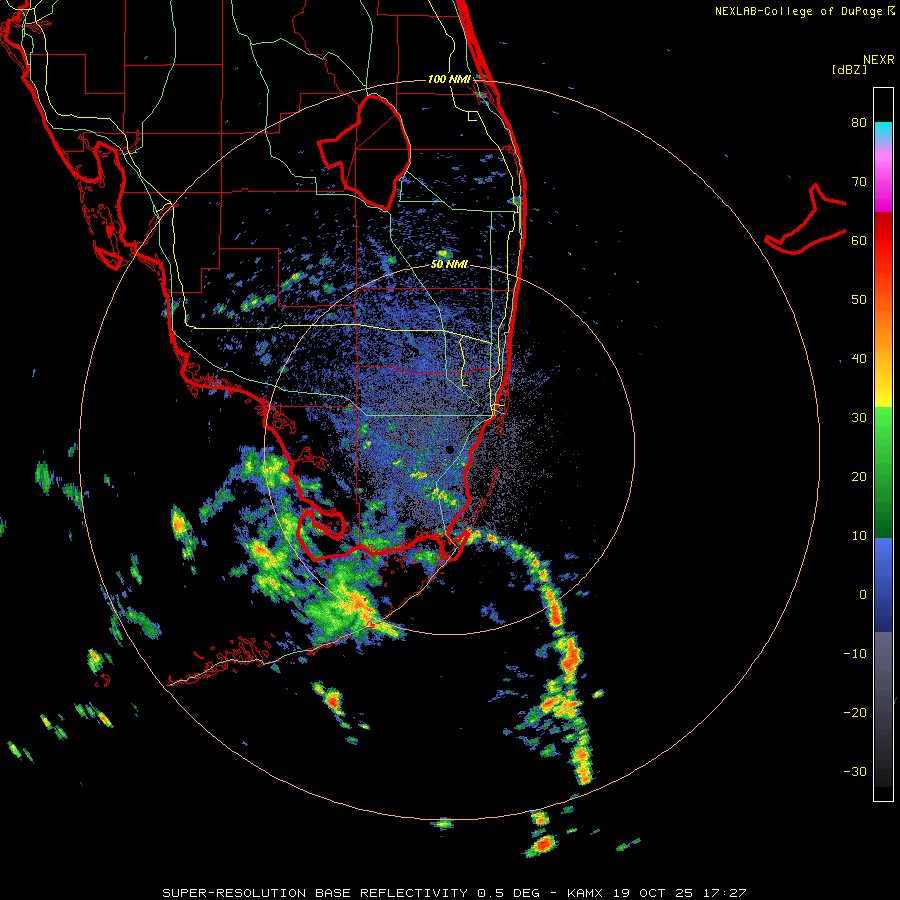Viewport: 900px width, 900px height.
Task: Click the NEXR [dBZ] legend title
Action: (x=863, y=64)
